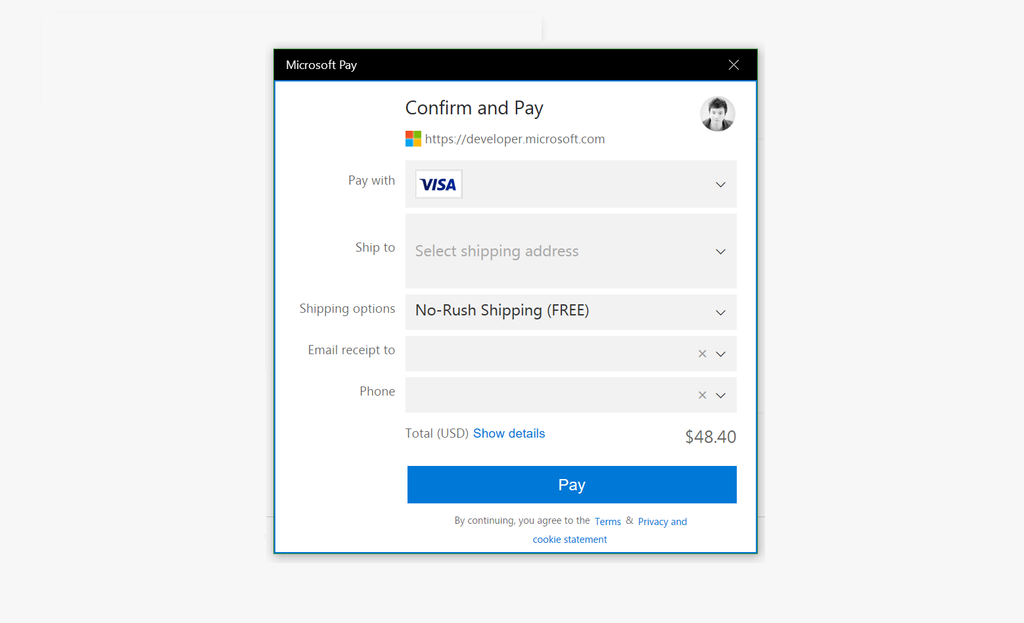Open the Pay with payment method dropdown

coord(570,184)
